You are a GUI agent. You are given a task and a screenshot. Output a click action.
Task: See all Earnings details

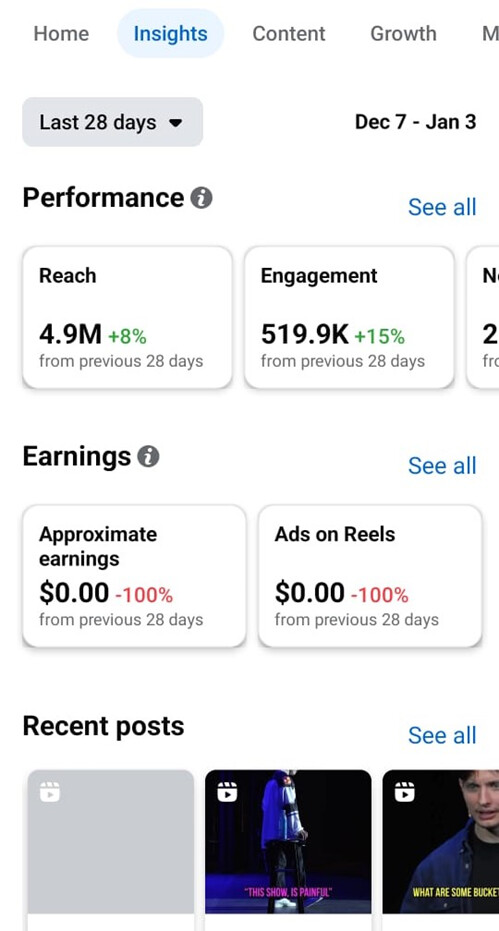[x=442, y=466]
